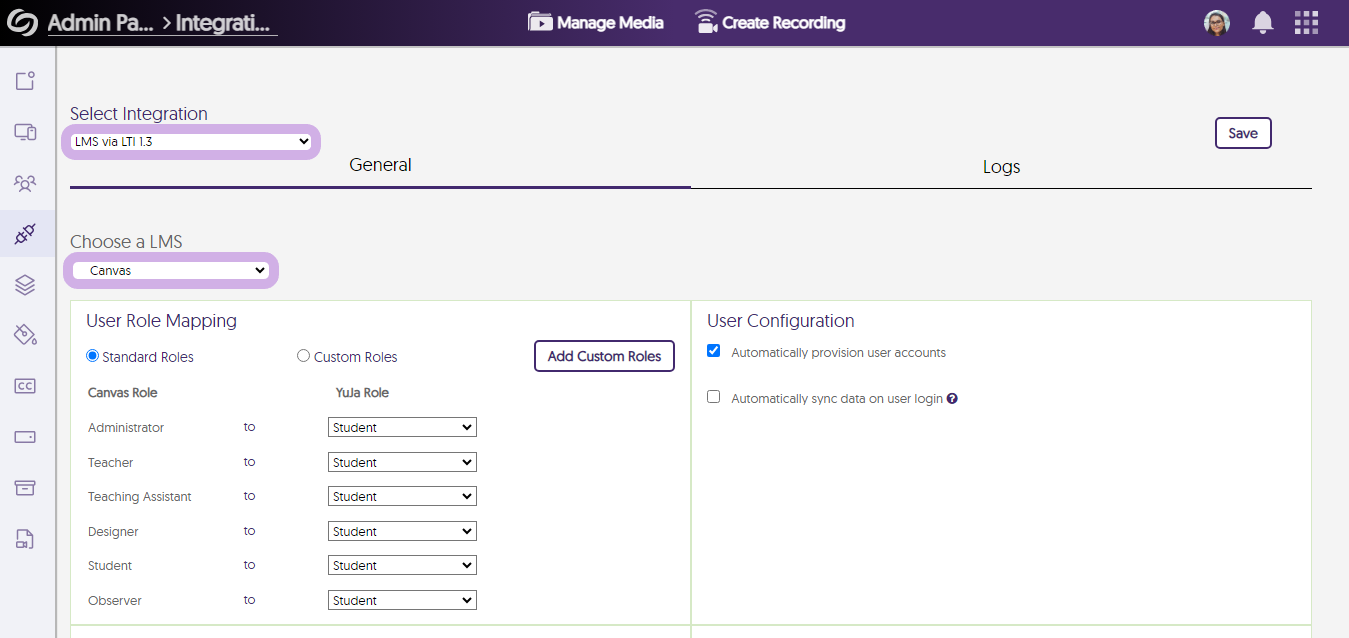This screenshot has width=1349, height=638.
Task: Select the Custom Roles radio button
Action: [x=304, y=356]
